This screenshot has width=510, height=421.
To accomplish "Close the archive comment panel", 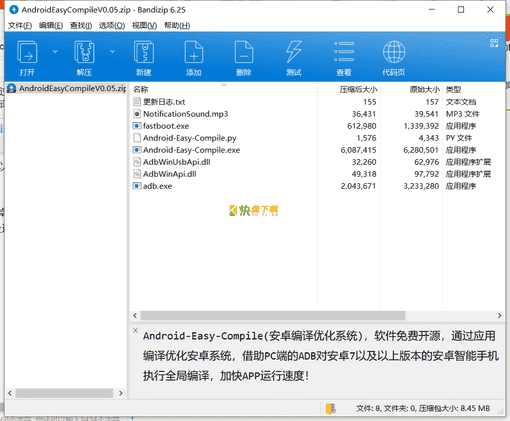I will click(x=135, y=330).
